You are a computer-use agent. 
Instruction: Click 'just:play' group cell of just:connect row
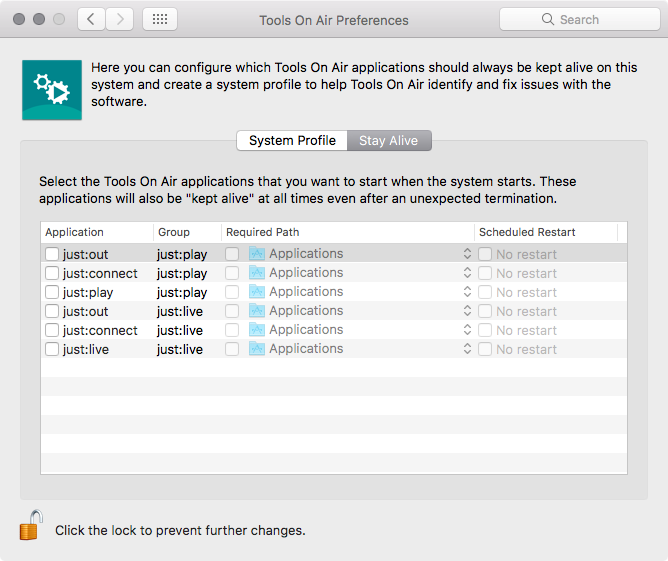click(x=182, y=273)
